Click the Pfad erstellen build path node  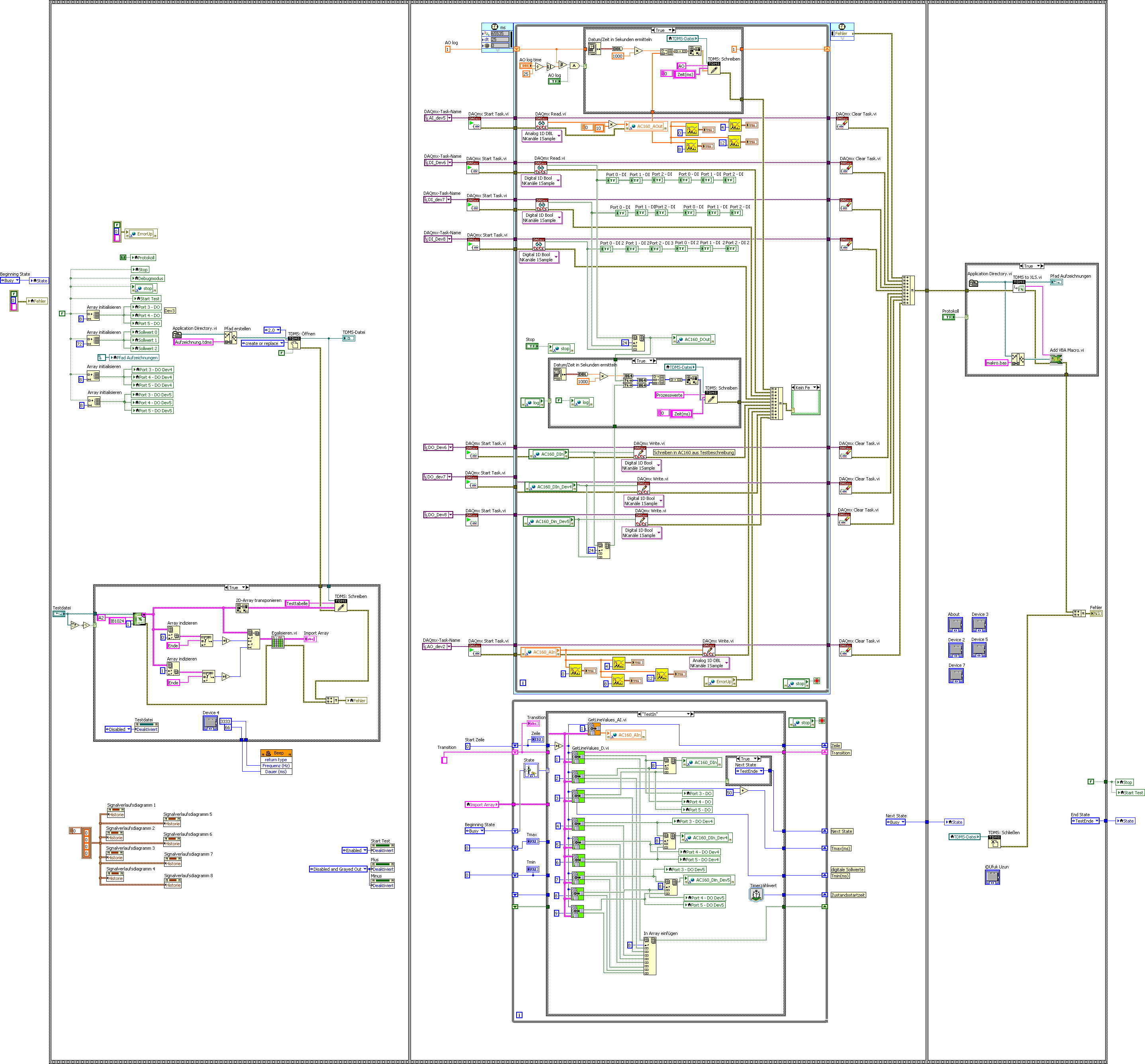coord(230,338)
